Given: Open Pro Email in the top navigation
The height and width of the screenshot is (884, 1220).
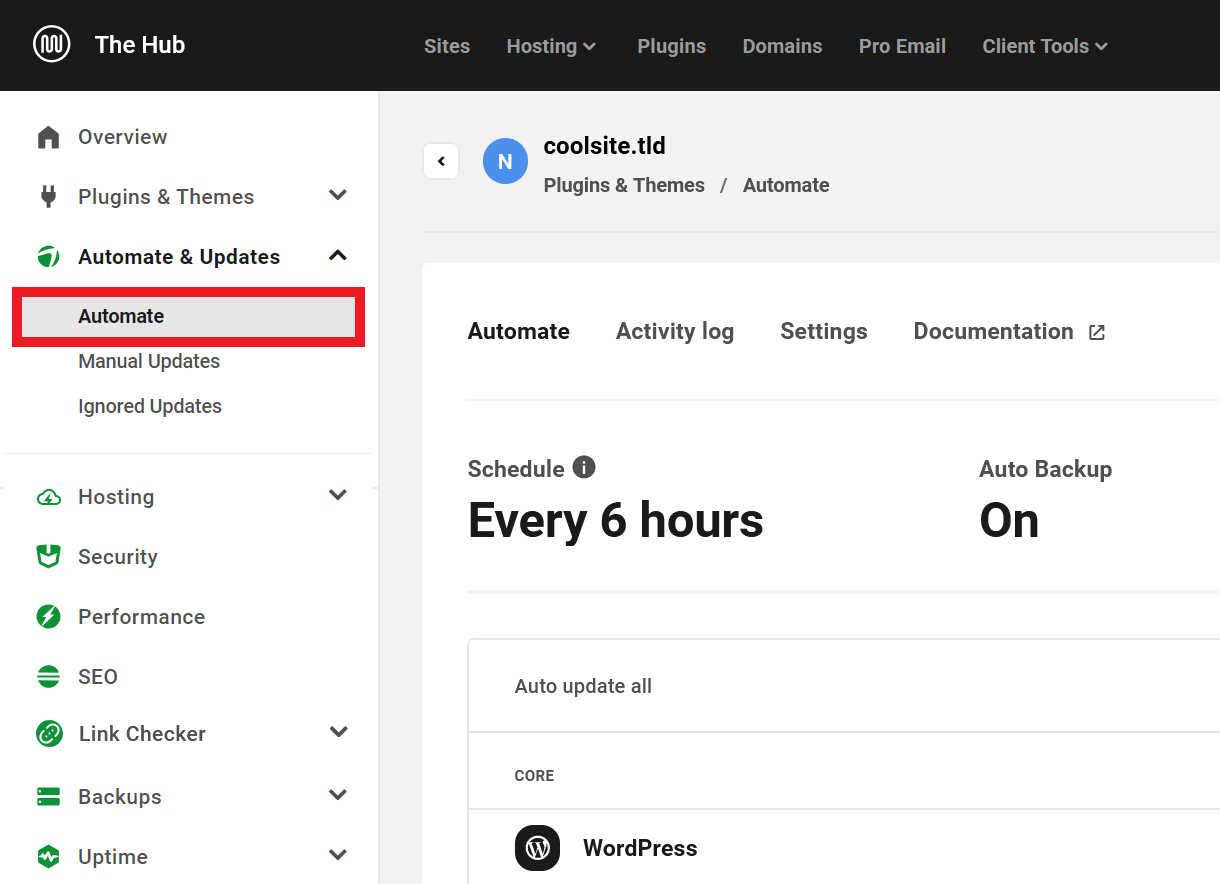Looking at the screenshot, I should coord(902,46).
